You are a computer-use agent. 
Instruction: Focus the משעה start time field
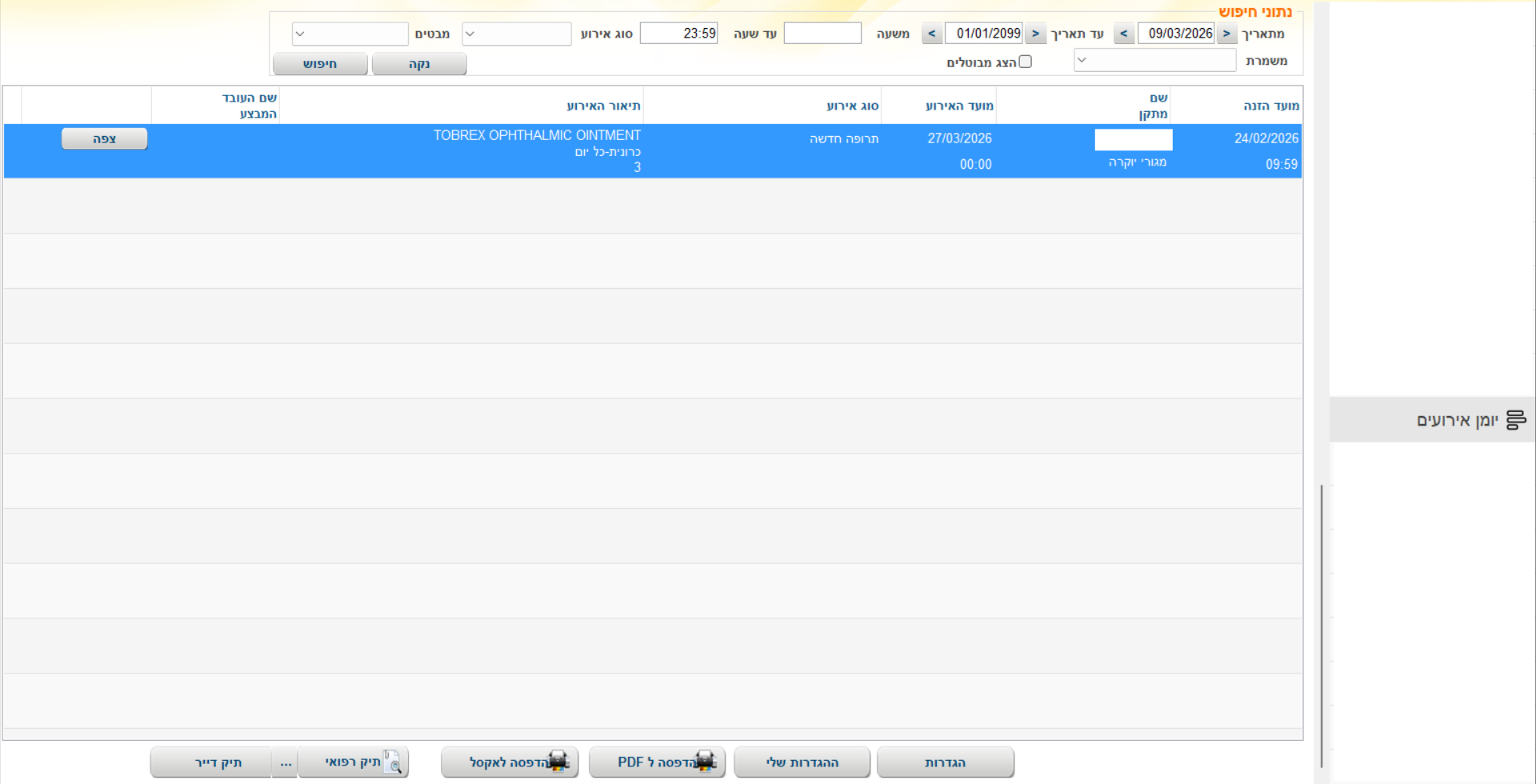point(822,34)
